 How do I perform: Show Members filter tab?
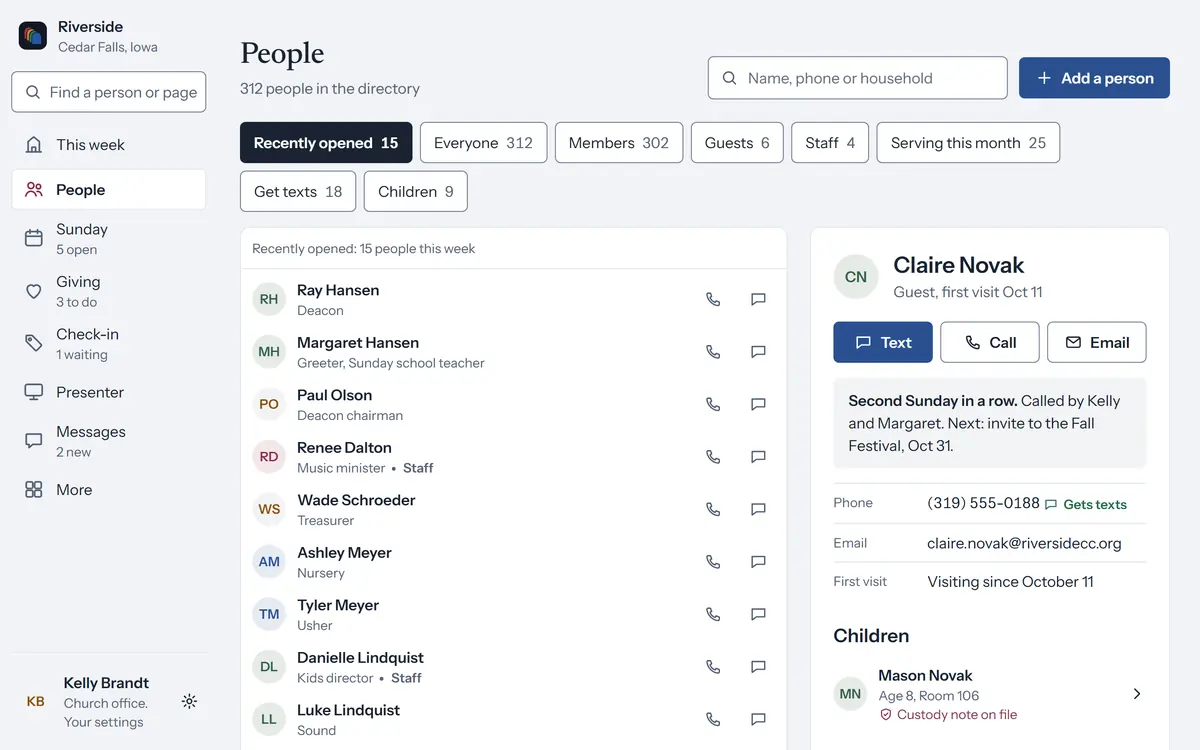pos(619,143)
